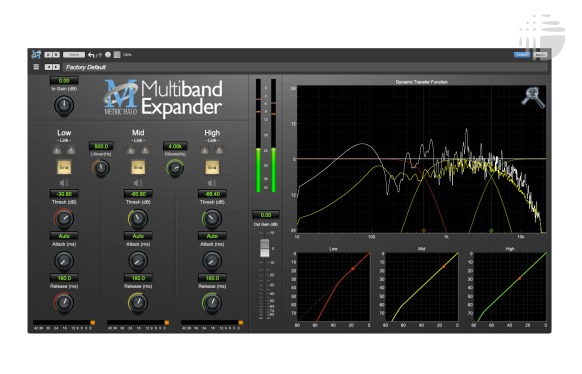Click the High band Thresh value field
Screen dimensions: 582x374
(x=212, y=194)
